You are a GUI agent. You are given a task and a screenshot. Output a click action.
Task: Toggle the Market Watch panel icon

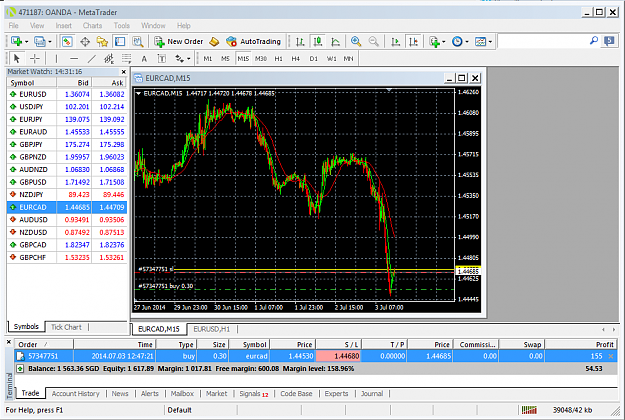tap(67, 41)
